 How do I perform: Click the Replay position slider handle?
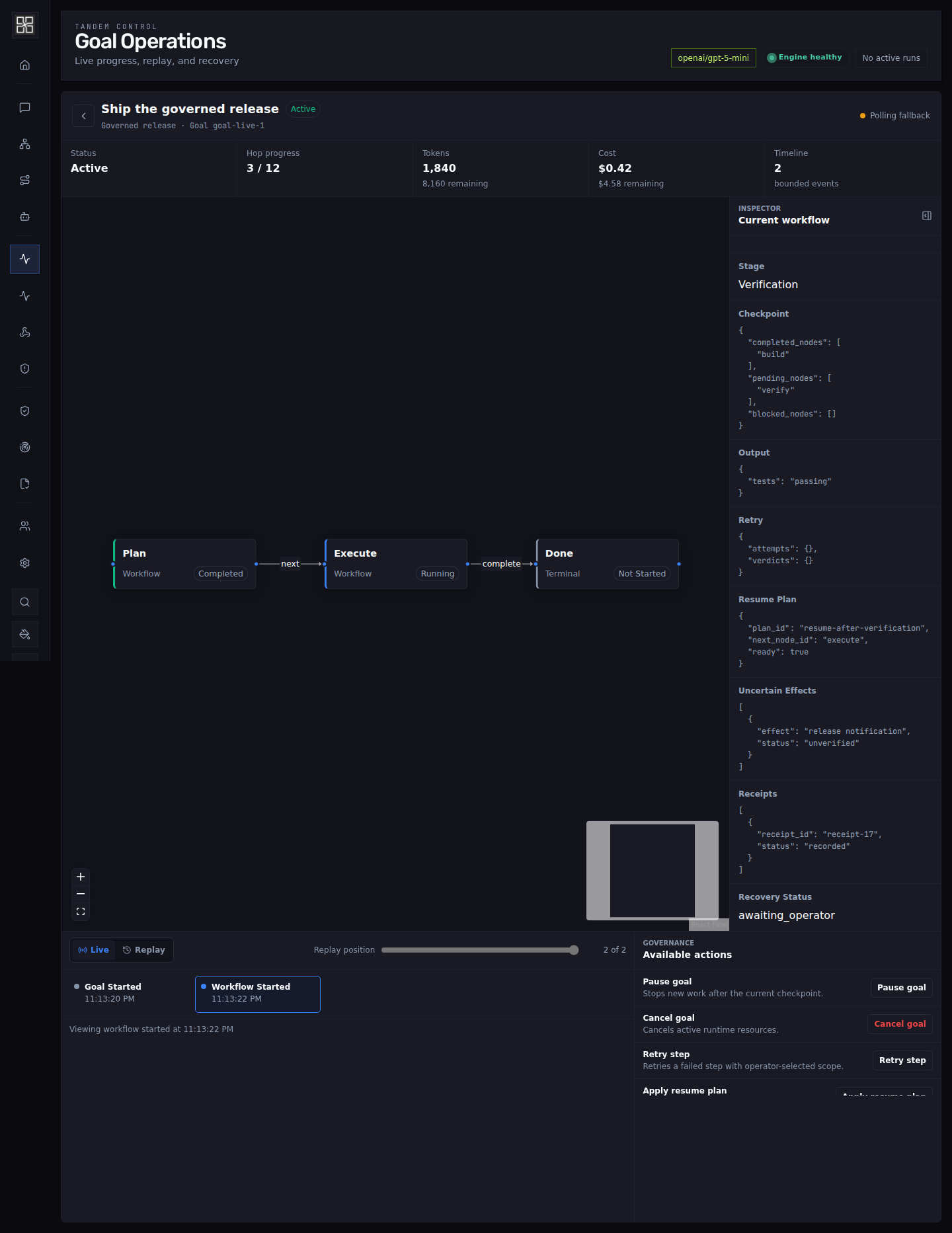coord(574,950)
